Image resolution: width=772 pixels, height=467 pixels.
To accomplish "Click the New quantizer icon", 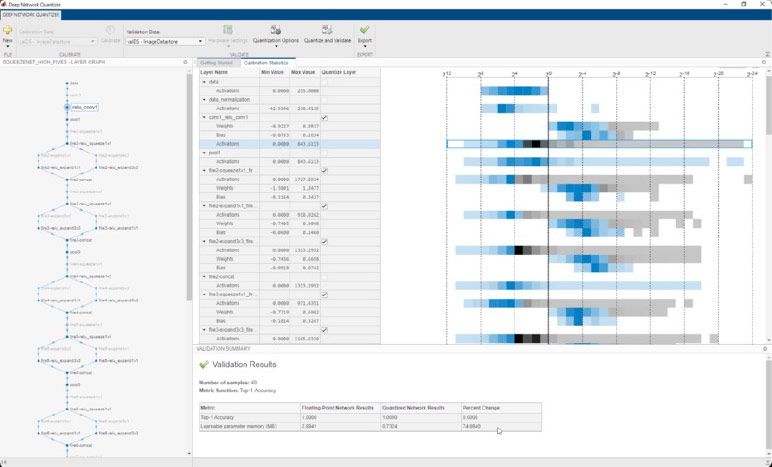I will (x=8, y=31).
